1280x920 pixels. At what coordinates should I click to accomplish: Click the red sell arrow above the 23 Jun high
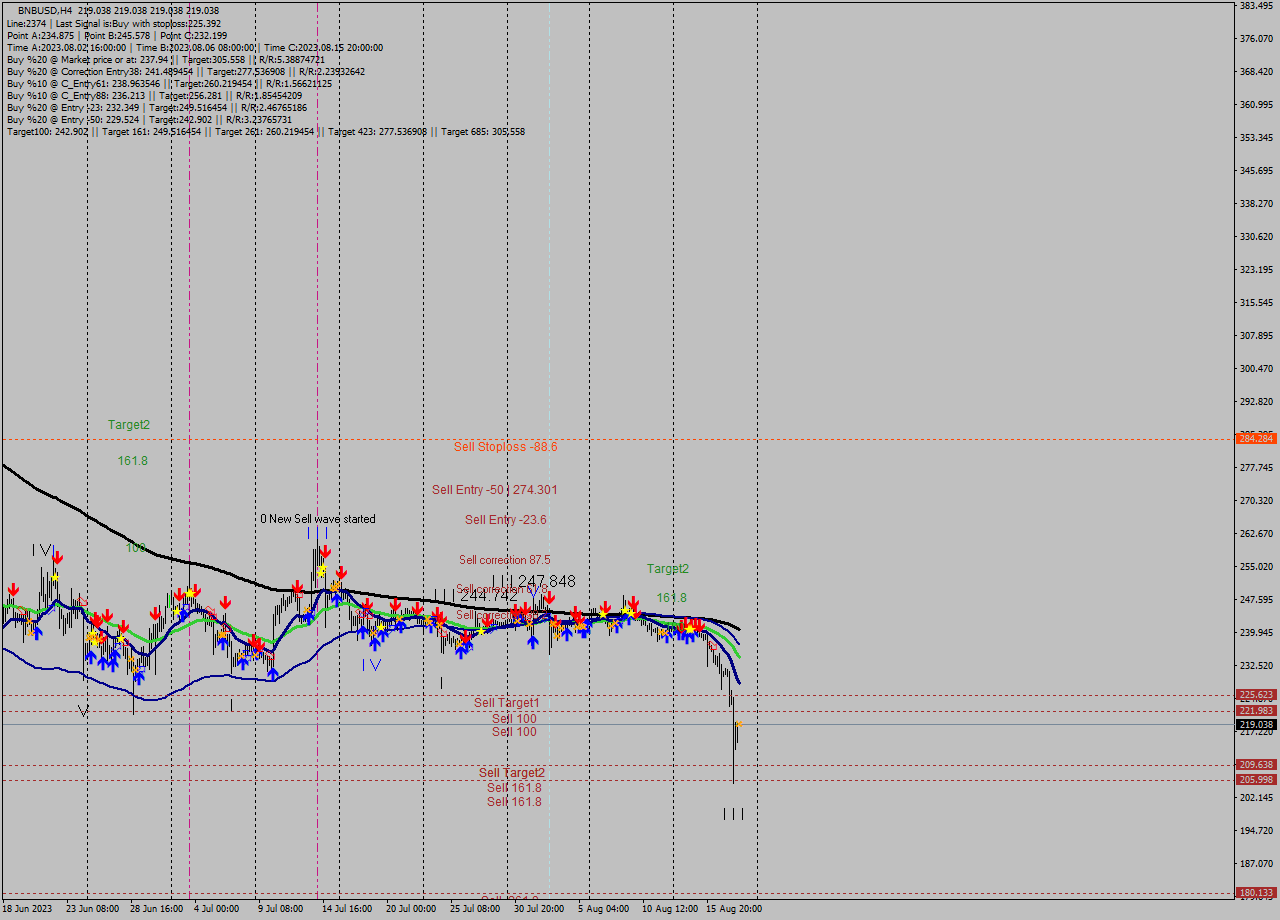pos(57,556)
